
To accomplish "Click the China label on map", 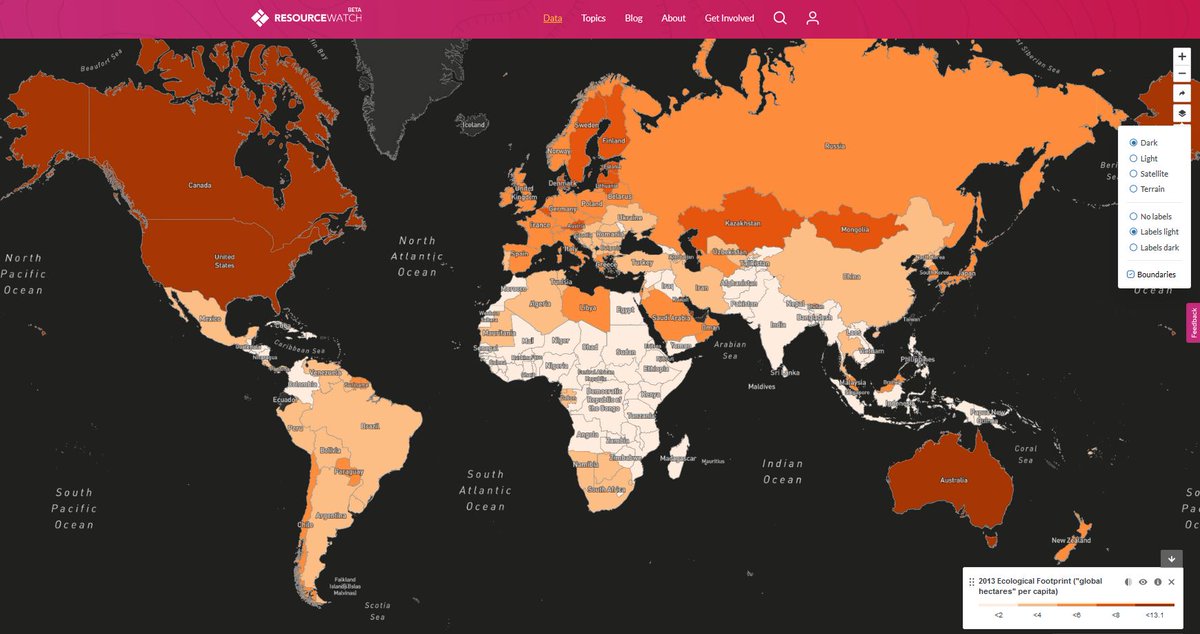I will click(x=851, y=276).
